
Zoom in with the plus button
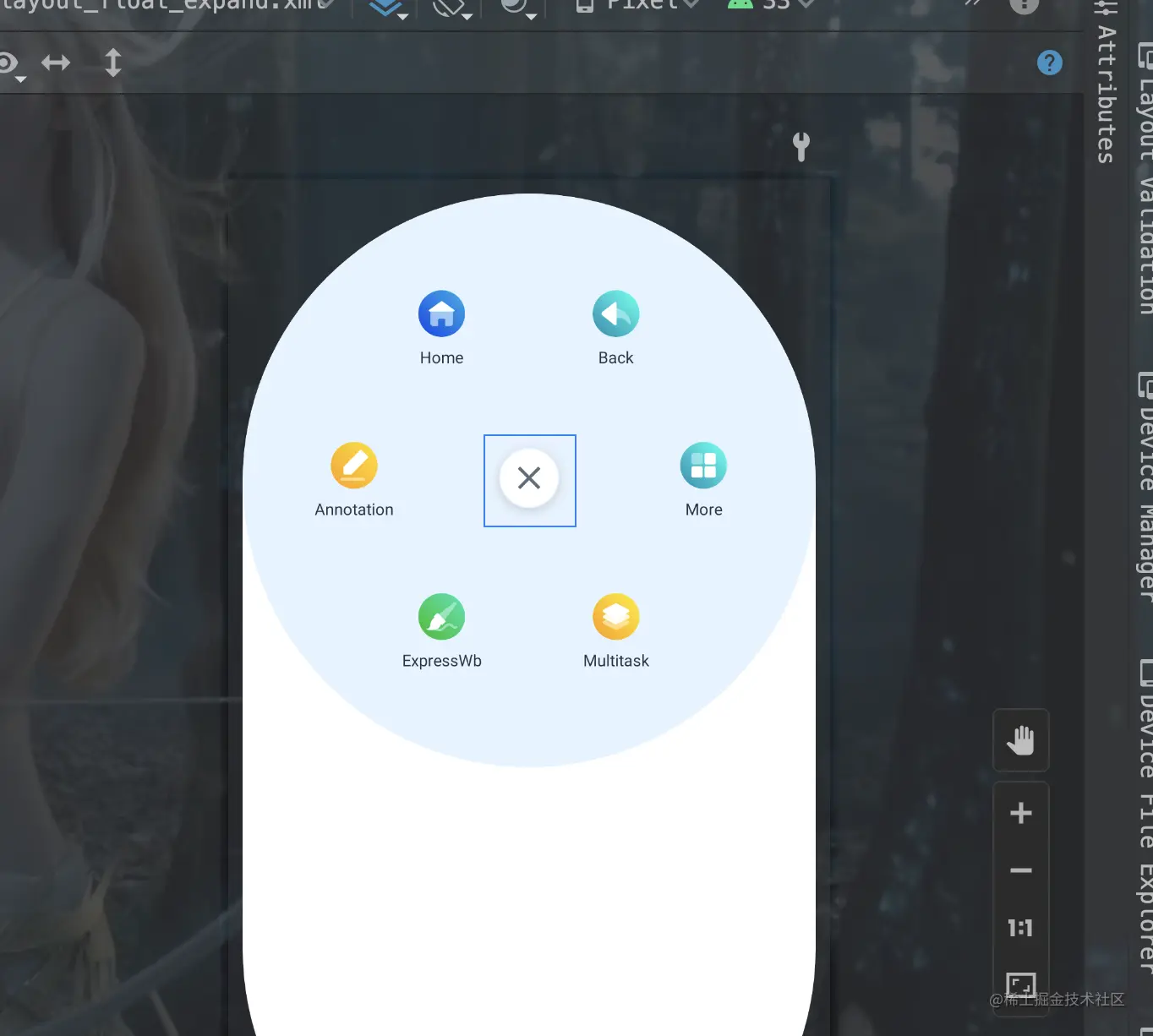1021,813
